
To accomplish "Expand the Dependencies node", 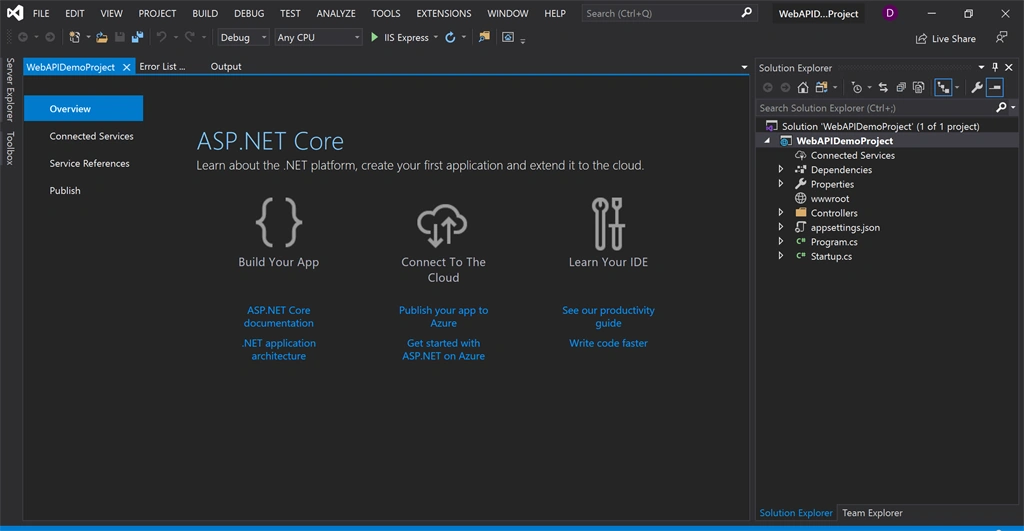I will [x=780, y=169].
